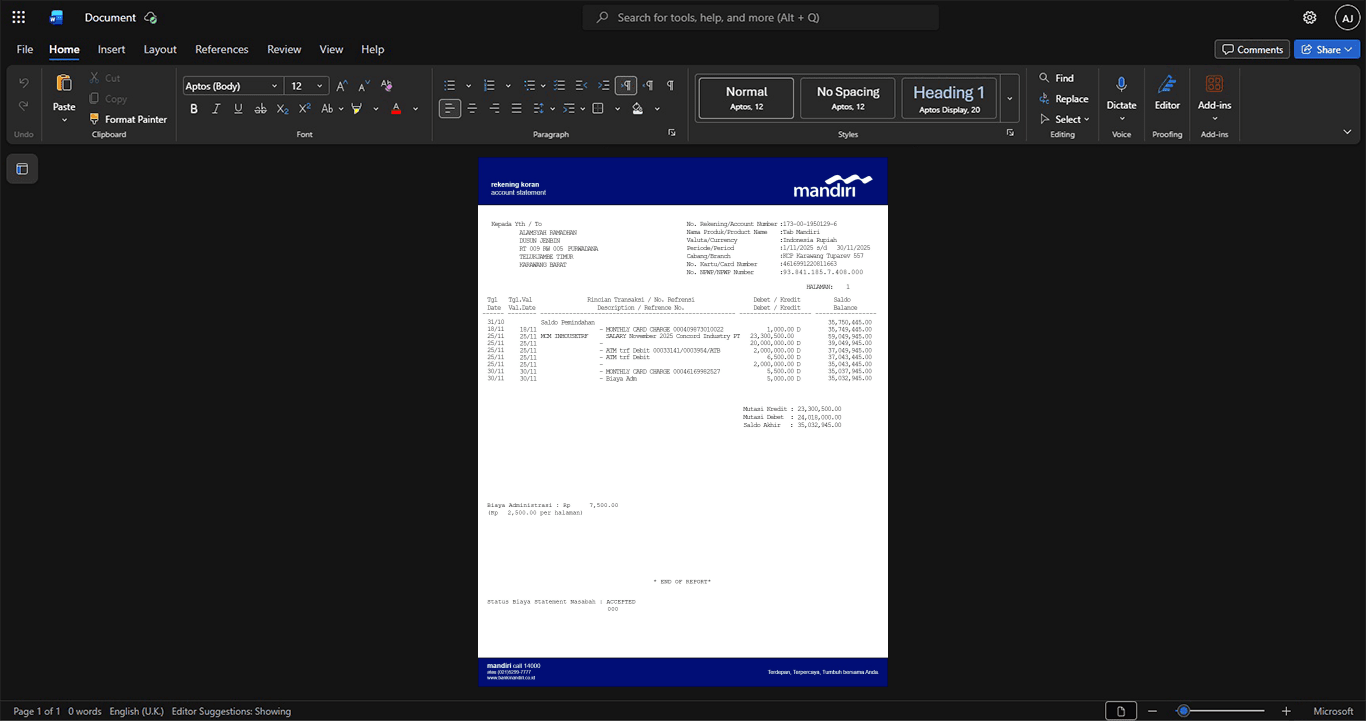Open the Select dropdown in Editing
Viewport: 1366px width, 721px height.
pos(1065,119)
